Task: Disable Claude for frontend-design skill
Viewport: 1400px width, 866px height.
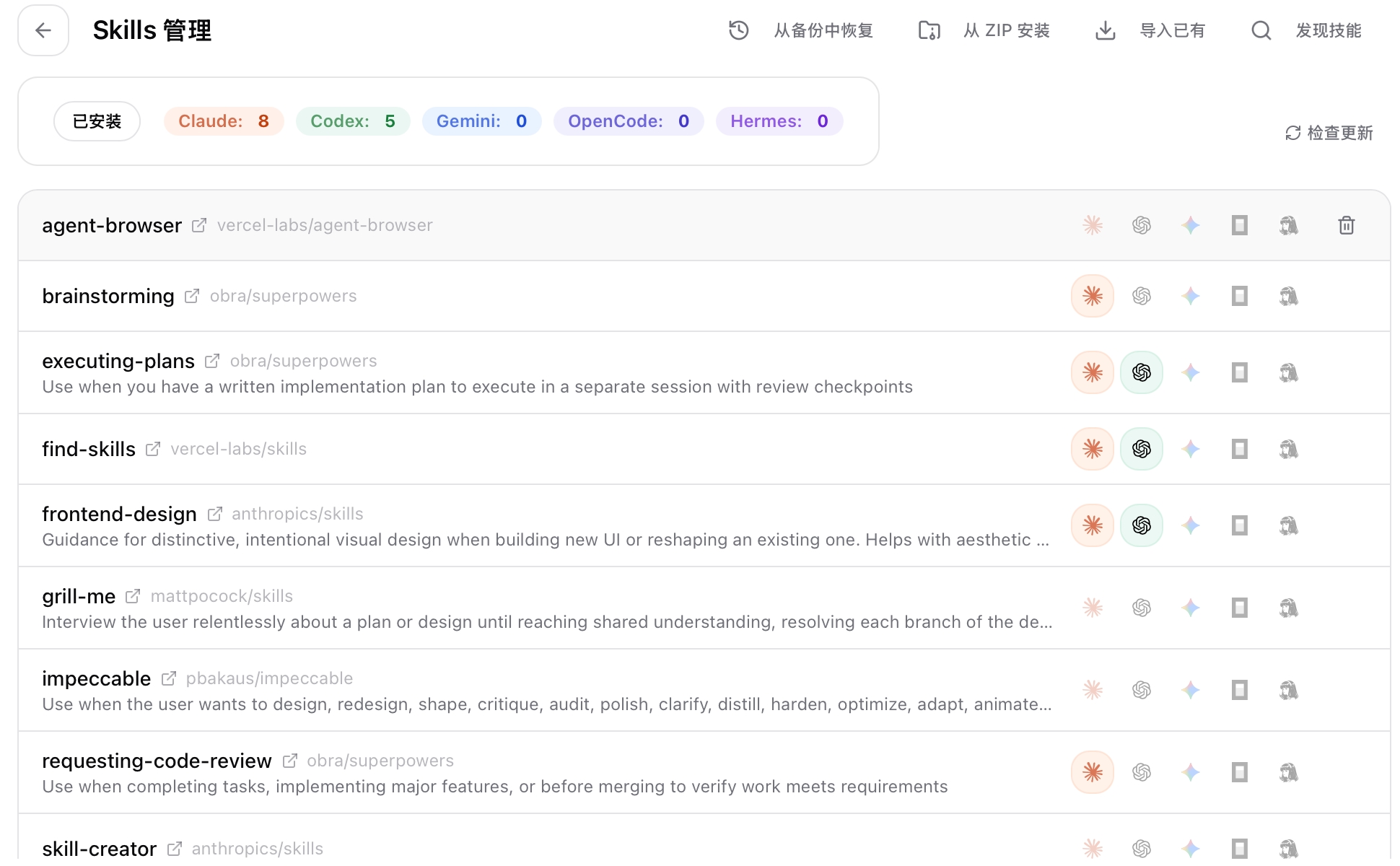Action: coord(1093,525)
